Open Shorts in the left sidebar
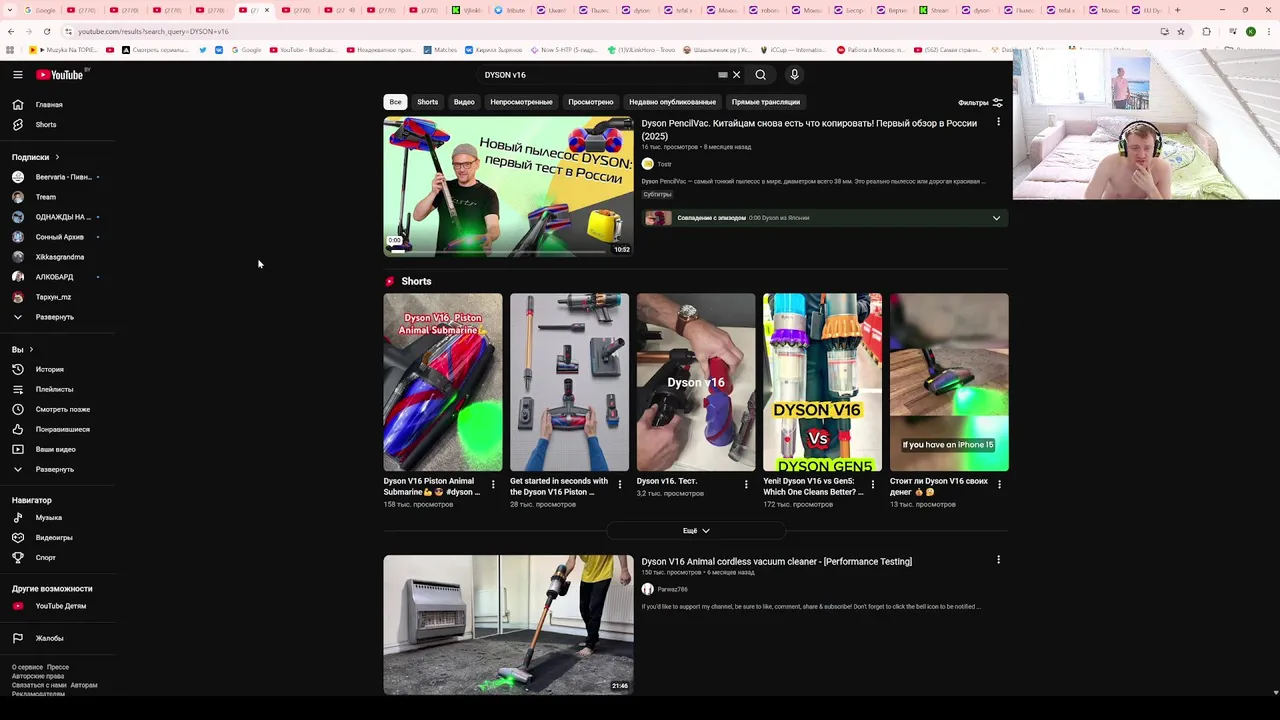The image size is (1280, 720). [x=46, y=125]
